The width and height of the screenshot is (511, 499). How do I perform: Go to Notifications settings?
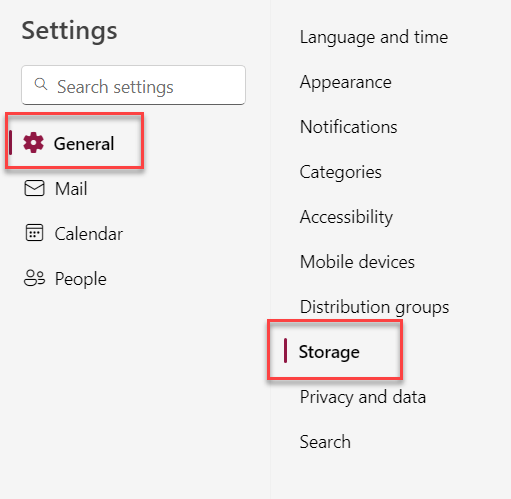348,127
